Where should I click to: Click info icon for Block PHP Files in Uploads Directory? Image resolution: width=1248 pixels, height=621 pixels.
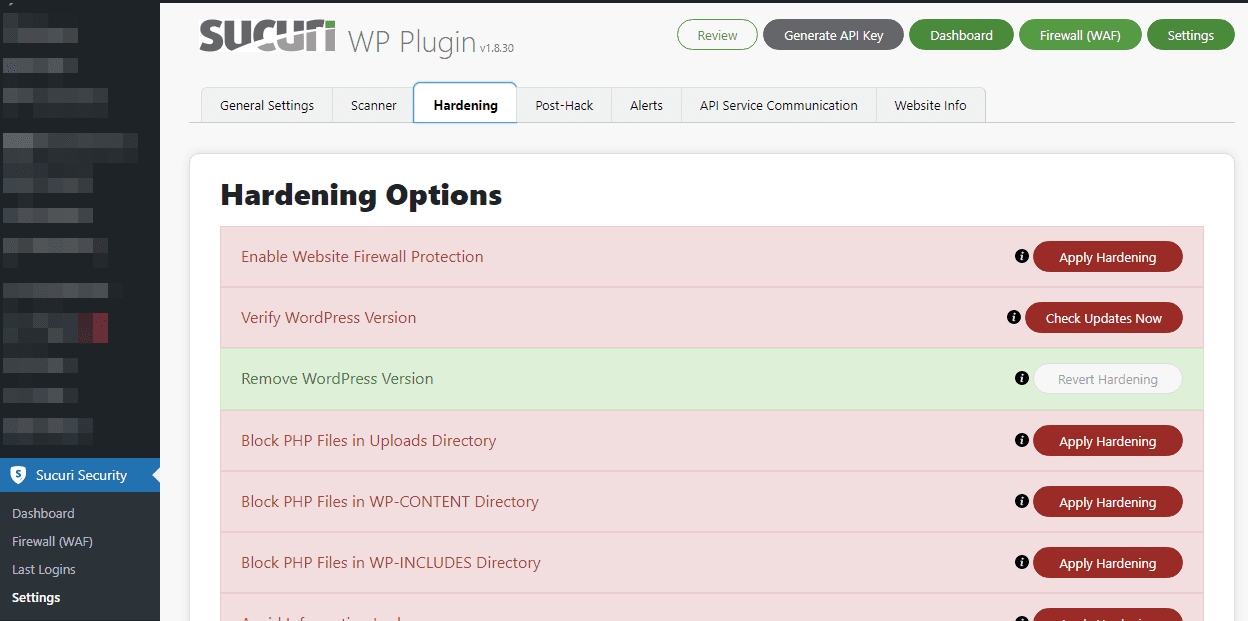tap(1022, 440)
